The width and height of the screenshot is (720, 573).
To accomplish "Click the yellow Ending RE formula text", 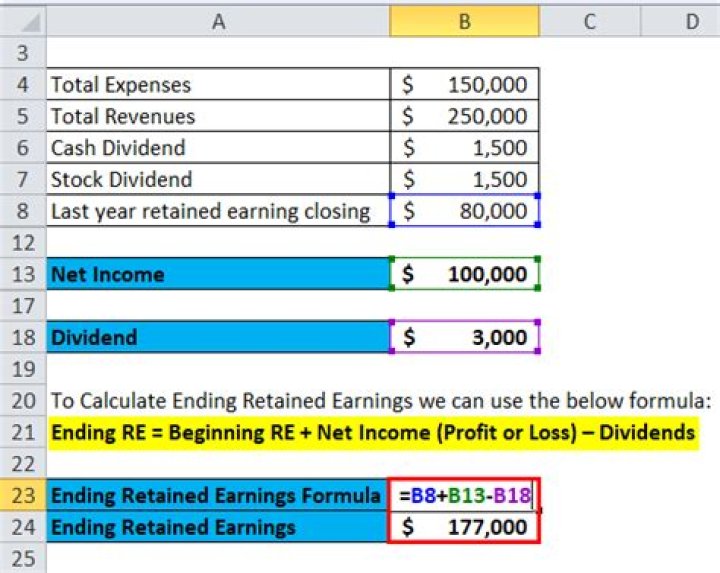I will pos(372,433).
